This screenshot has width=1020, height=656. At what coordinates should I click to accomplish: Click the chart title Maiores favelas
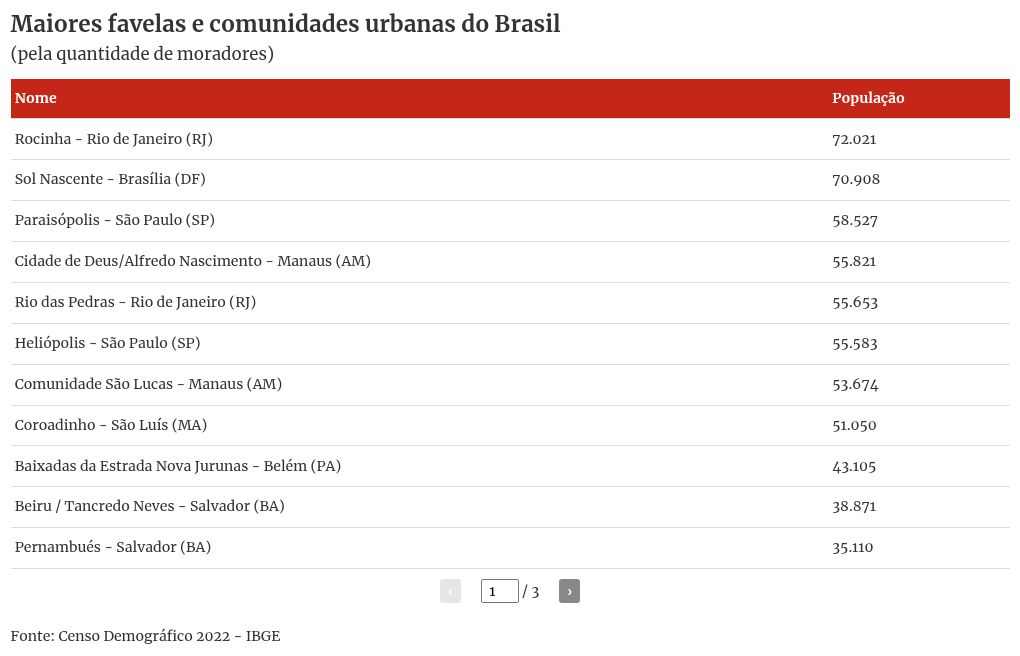tap(285, 24)
